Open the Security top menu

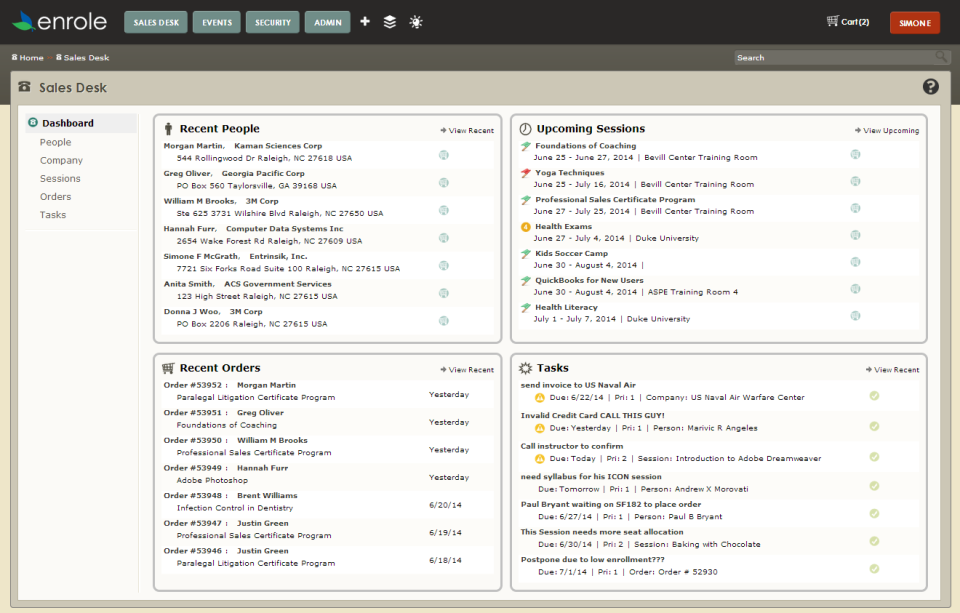click(272, 22)
